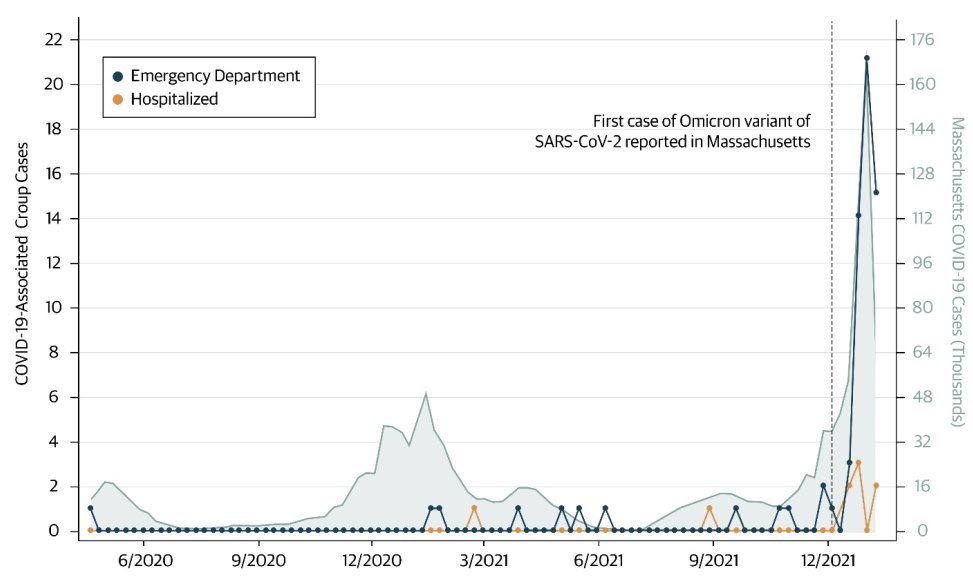Viewport: 973px width, 584px height.
Task: Click the highest Emergency Department data point
Action: pos(867,58)
